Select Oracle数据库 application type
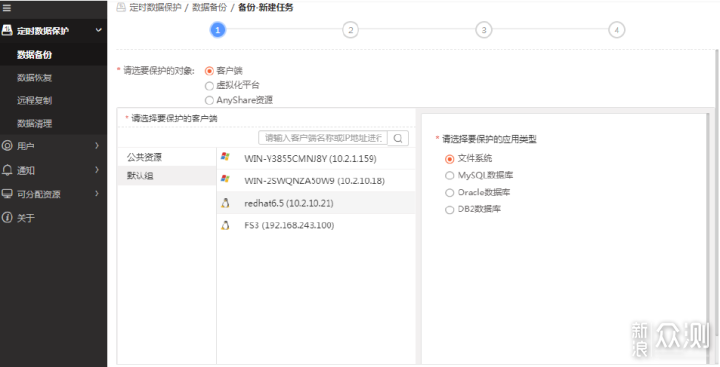The height and width of the screenshot is (367, 720). click(450, 193)
